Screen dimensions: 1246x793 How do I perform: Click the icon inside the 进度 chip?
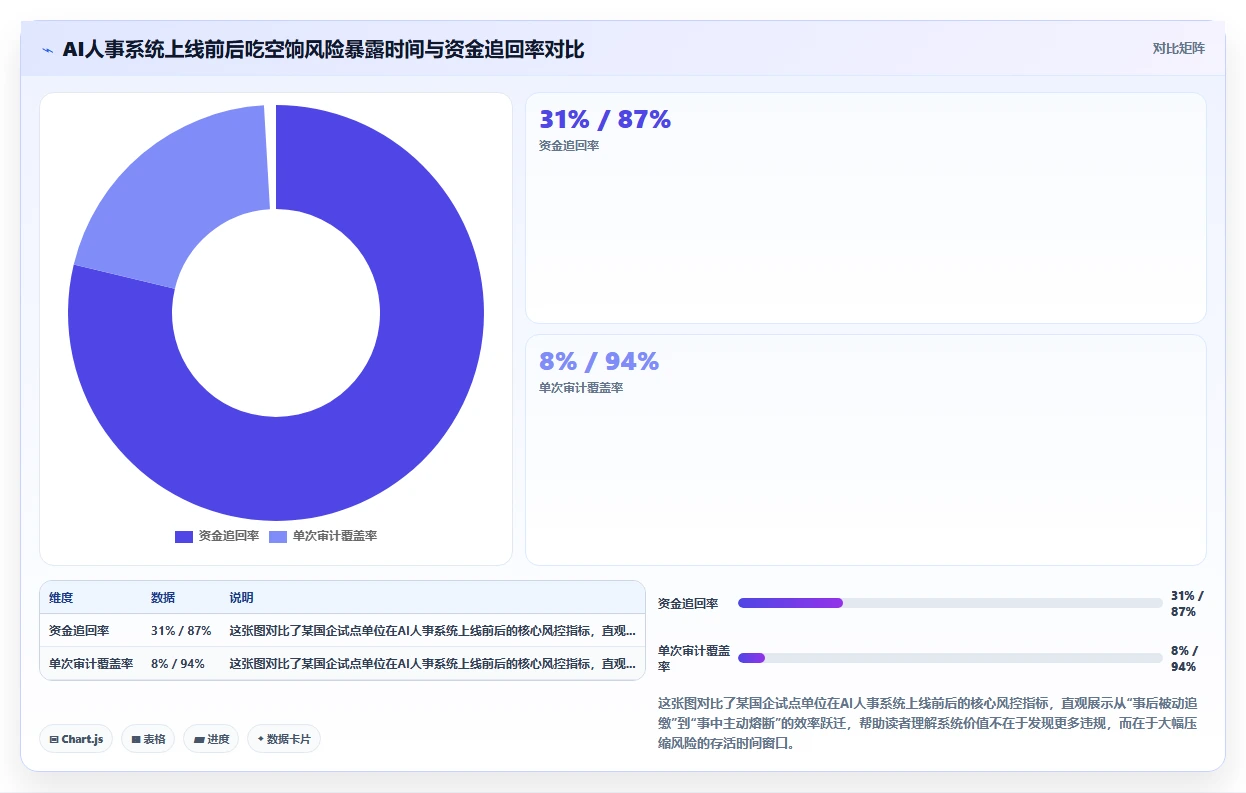(x=198, y=740)
